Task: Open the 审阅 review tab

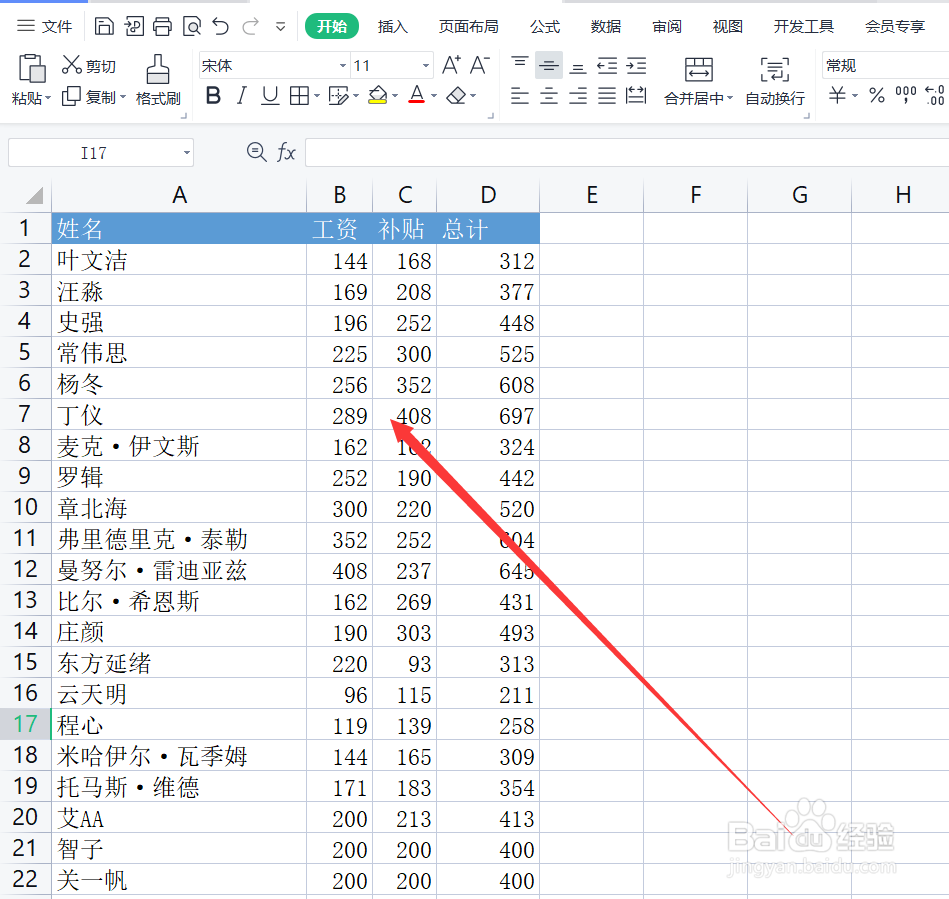Action: point(667,27)
